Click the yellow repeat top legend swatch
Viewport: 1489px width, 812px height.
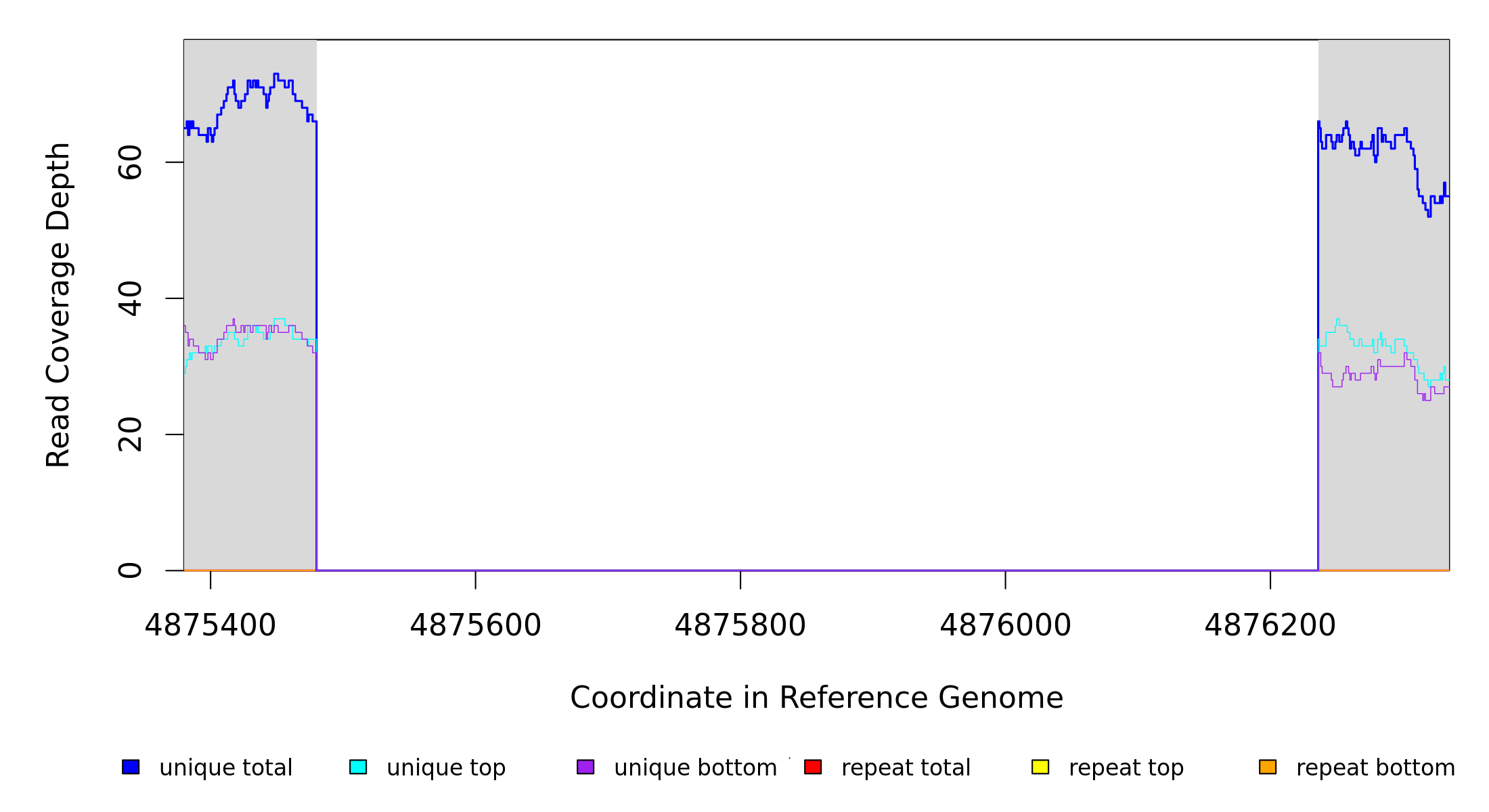tap(1040, 767)
